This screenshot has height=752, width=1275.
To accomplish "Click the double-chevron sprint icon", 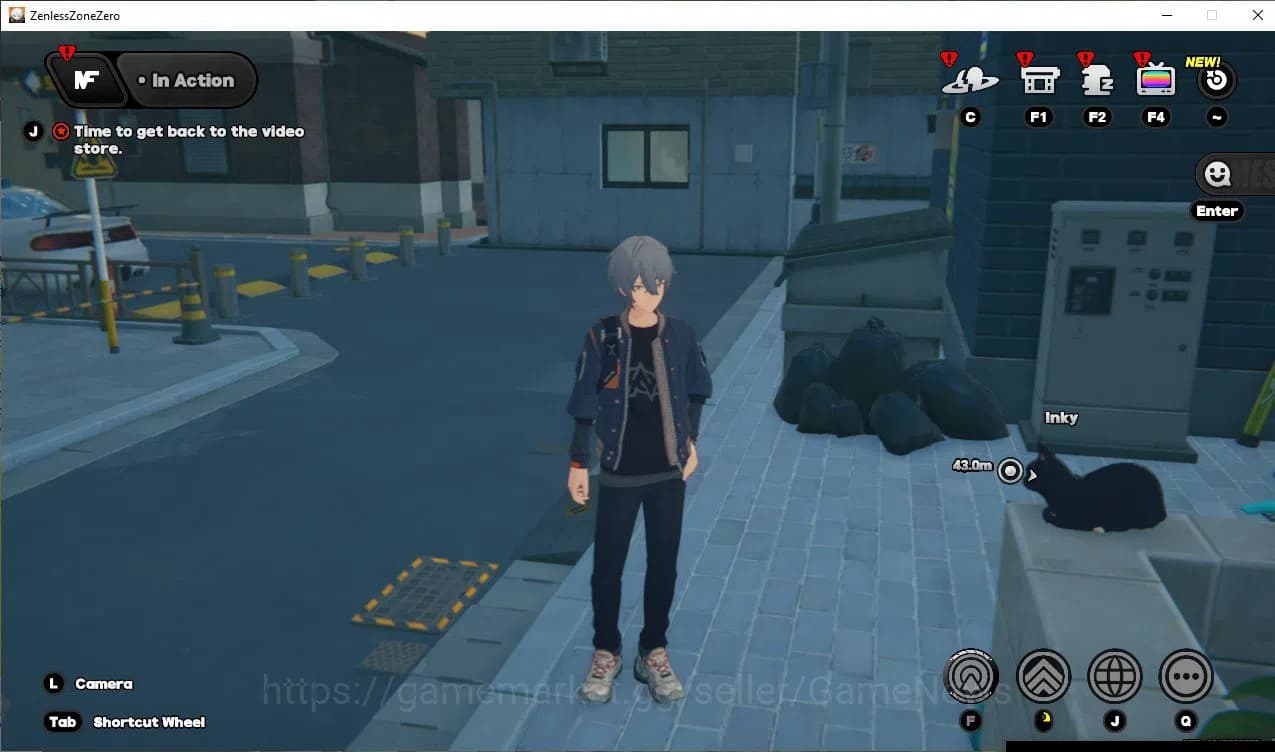I will pyautogui.click(x=1043, y=677).
